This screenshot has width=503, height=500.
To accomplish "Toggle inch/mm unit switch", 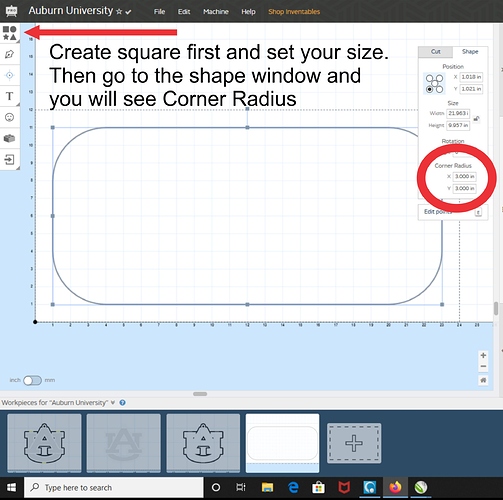I will click(x=32, y=380).
